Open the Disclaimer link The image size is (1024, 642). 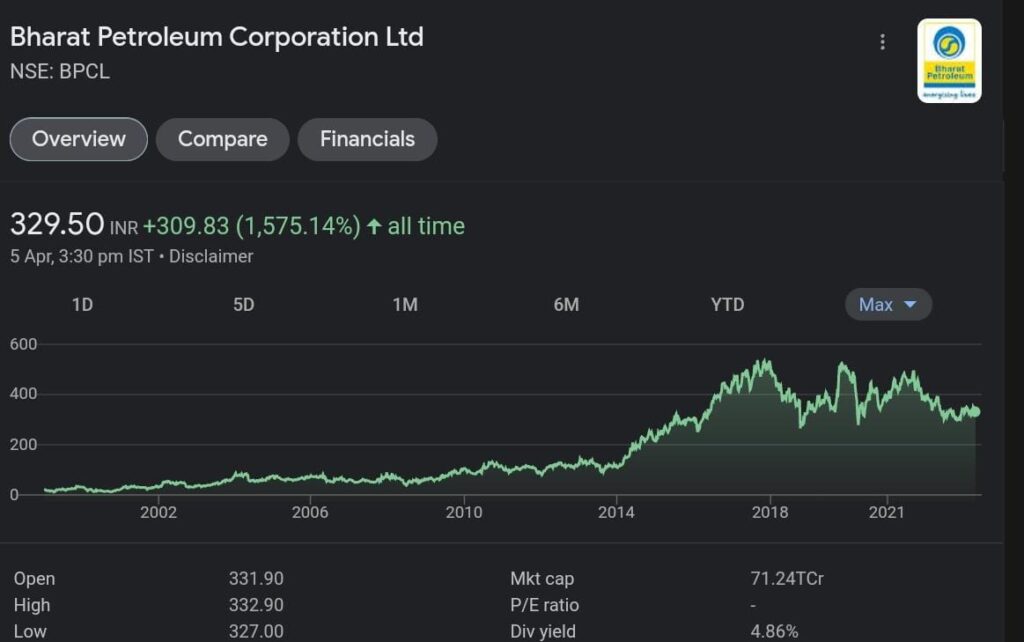[211, 256]
